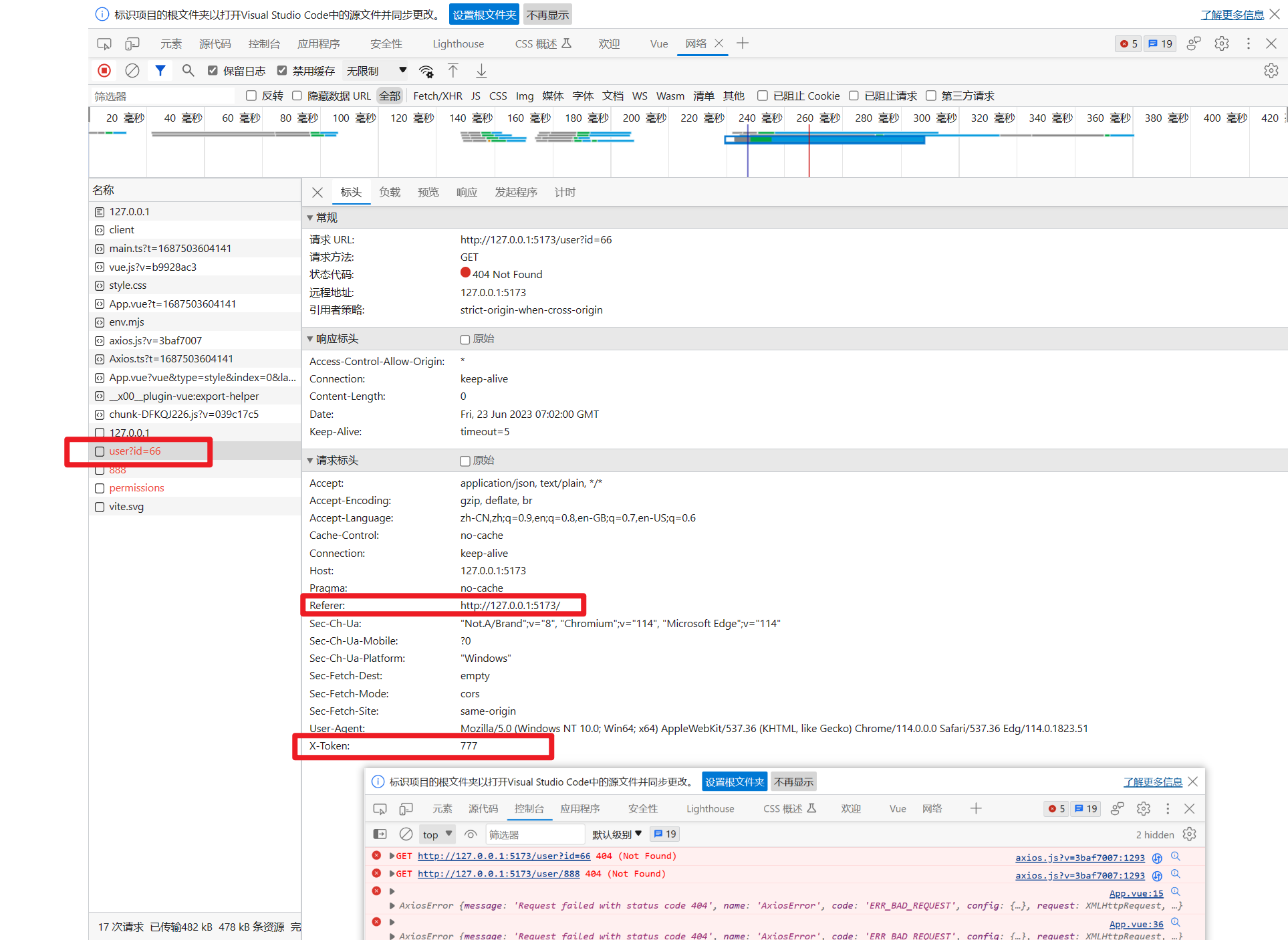Uncheck the disable cache checkbox
This screenshot has width=1288, height=940.
coord(282,71)
